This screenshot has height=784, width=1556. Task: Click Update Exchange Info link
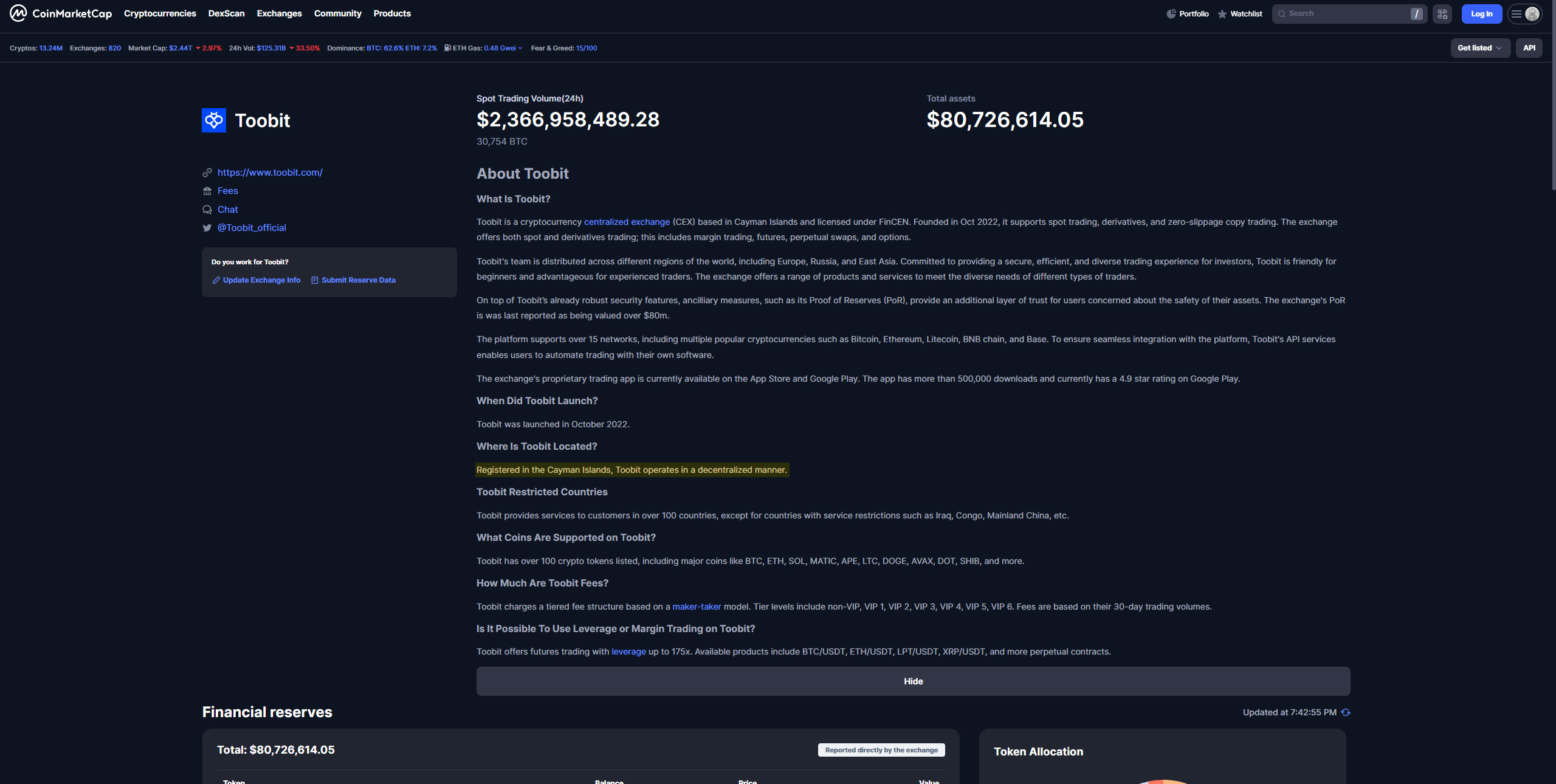tap(256, 280)
